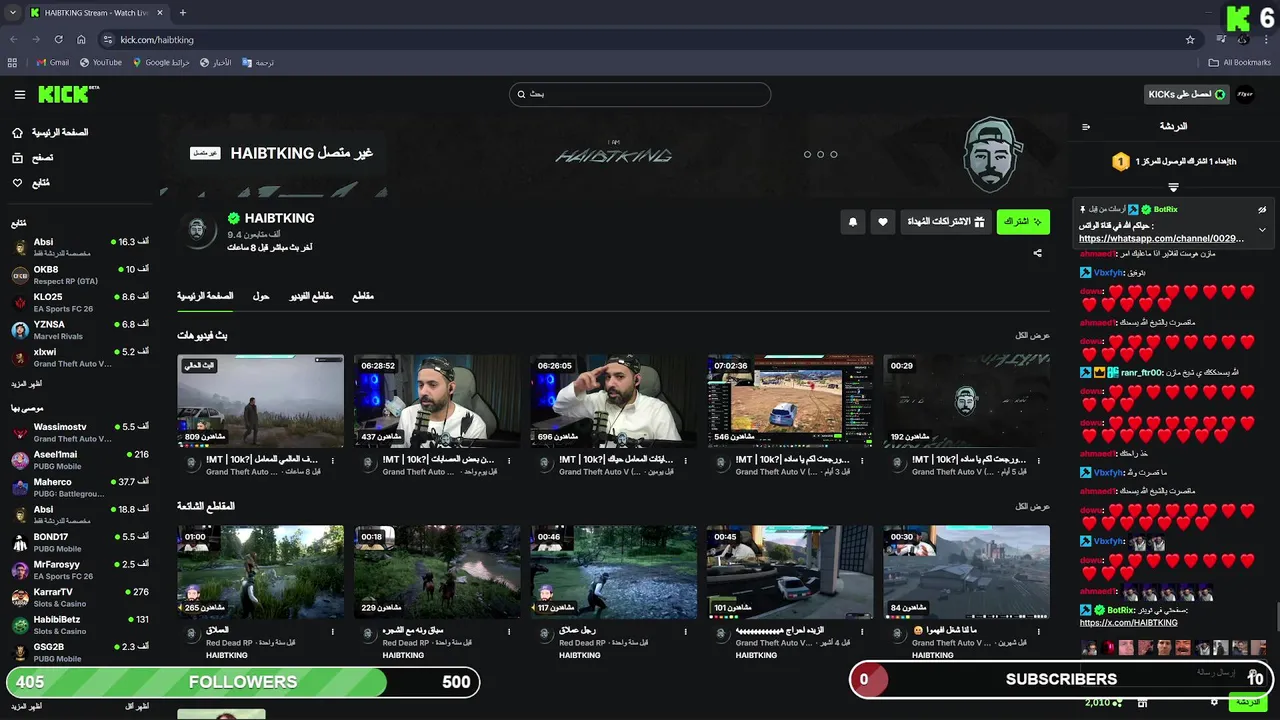Open the three-dot menu of the العملاق clip
The width and height of the screenshot is (1280, 720).
pyautogui.click(x=332, y=631)
